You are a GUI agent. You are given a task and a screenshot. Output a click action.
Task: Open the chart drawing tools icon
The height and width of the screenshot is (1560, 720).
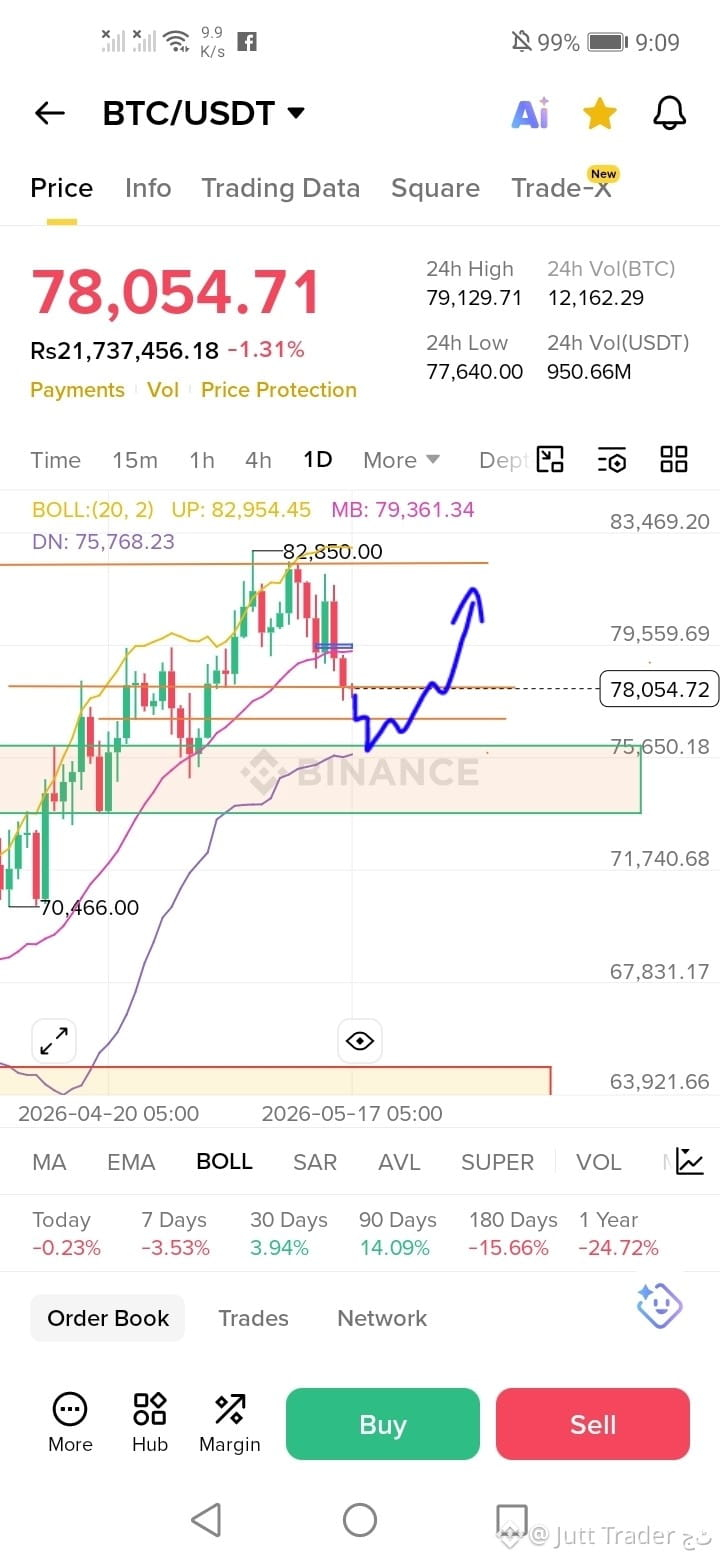[x=550, y=459]
